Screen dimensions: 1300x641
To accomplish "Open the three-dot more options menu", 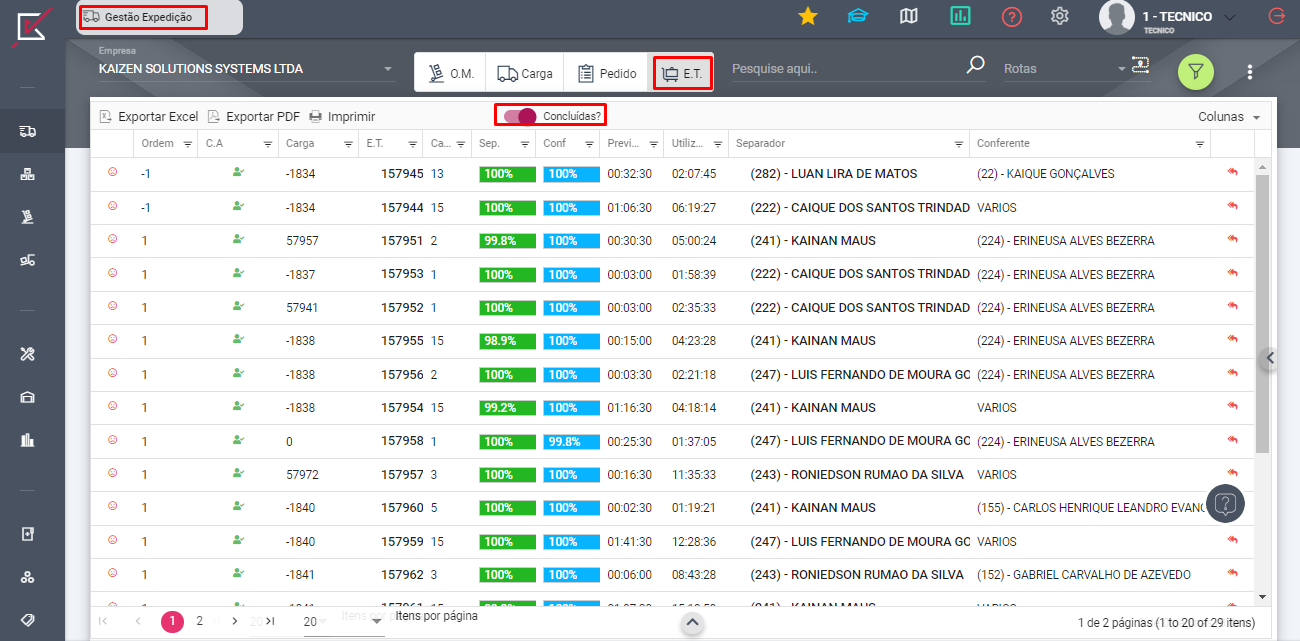I will pos(1249,72).
